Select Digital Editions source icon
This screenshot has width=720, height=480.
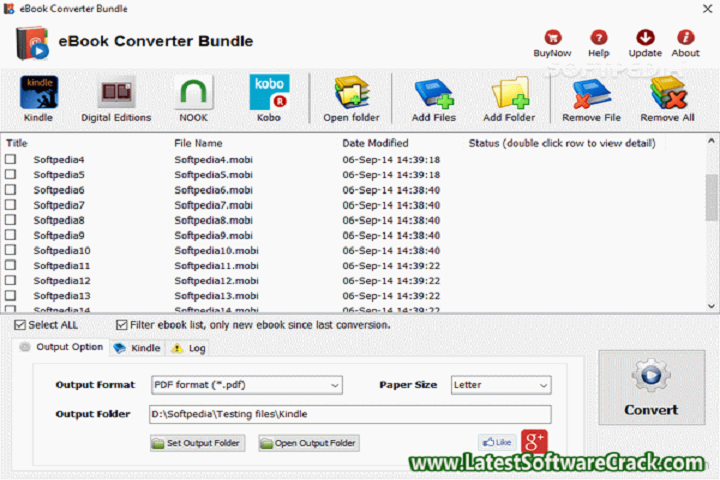[116, 92]
